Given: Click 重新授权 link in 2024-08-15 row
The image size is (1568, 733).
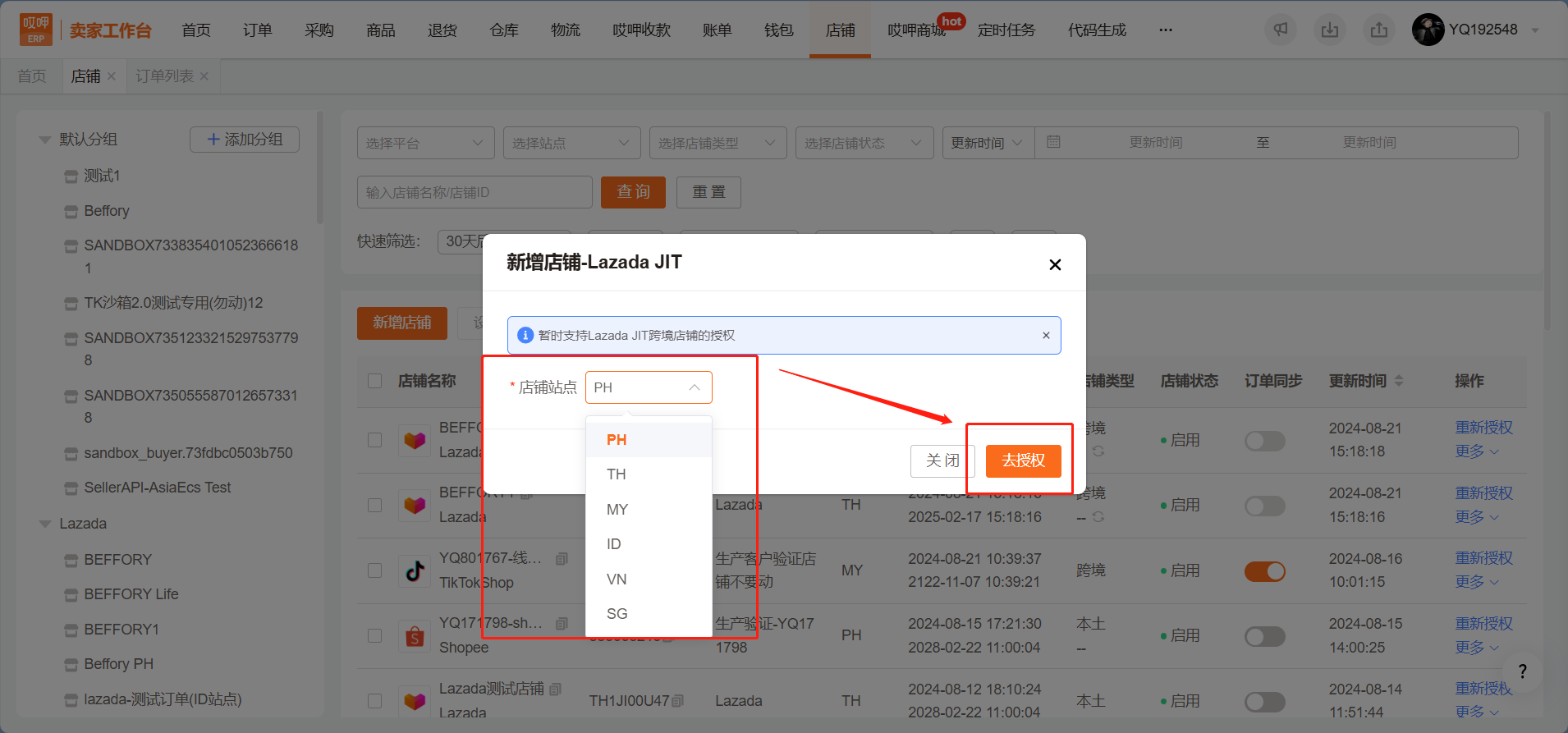Looking at the screenshot, I should click(1484, 624).
